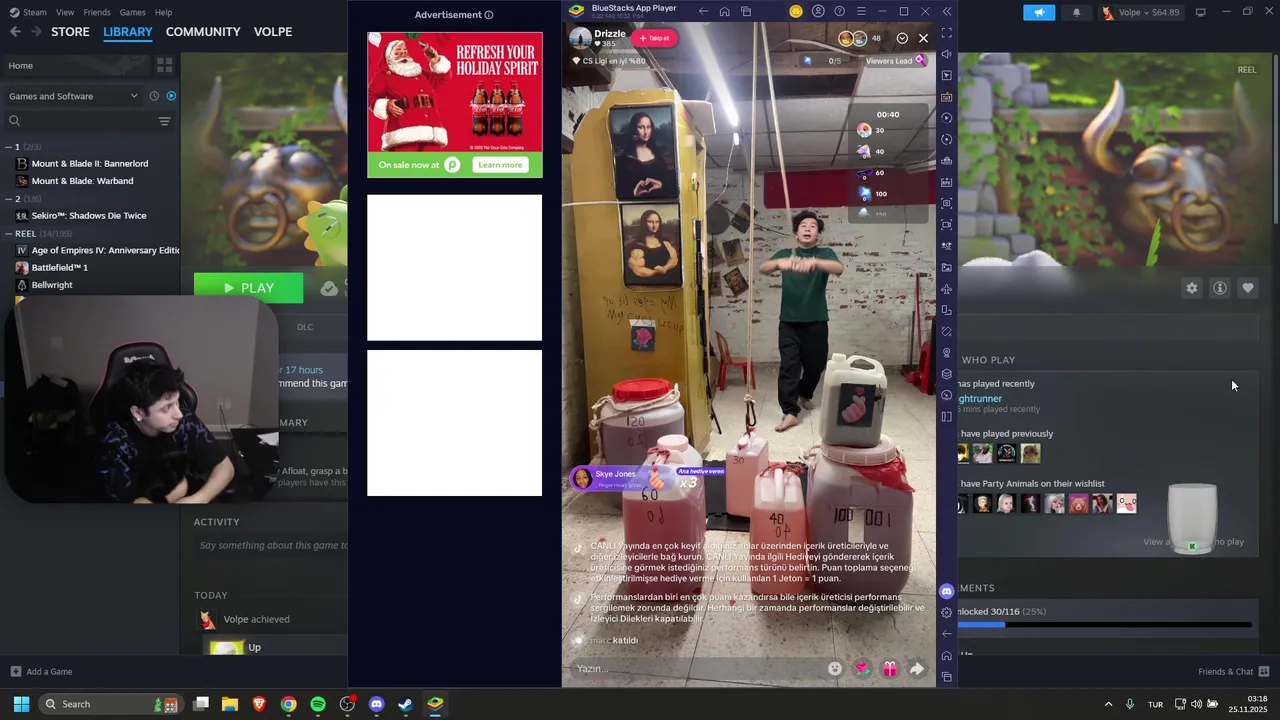Open Games and Software filter dropdown

pyautogui.click(x=73, y=96)
